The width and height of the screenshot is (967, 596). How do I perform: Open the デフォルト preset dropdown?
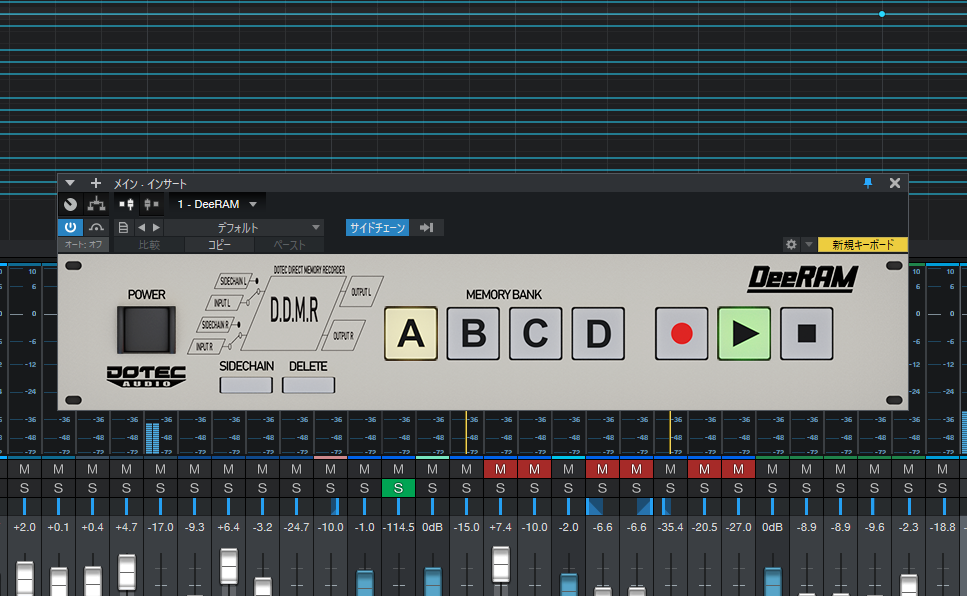point(244,228)
